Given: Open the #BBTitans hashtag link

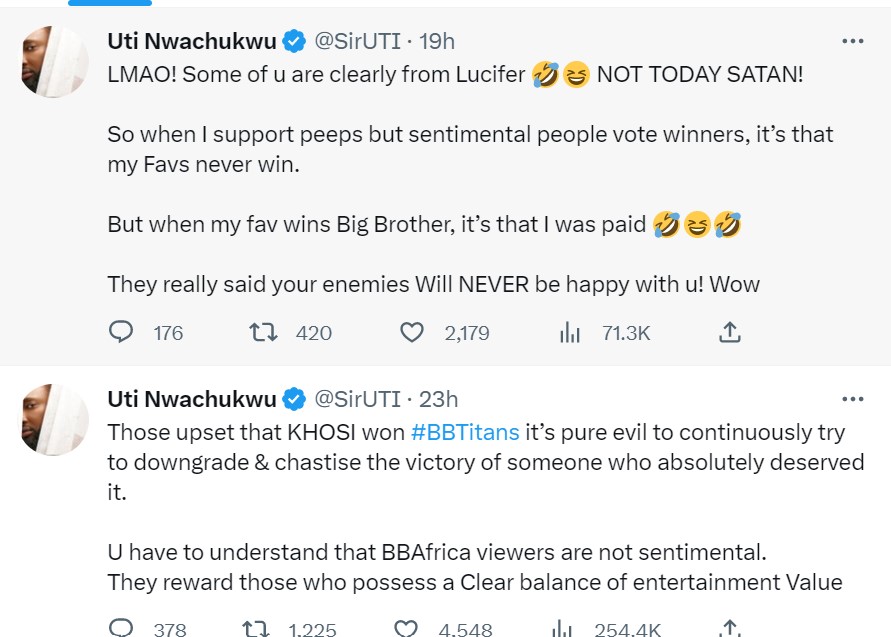Looking at the screenshot, I should pos(465,432).
